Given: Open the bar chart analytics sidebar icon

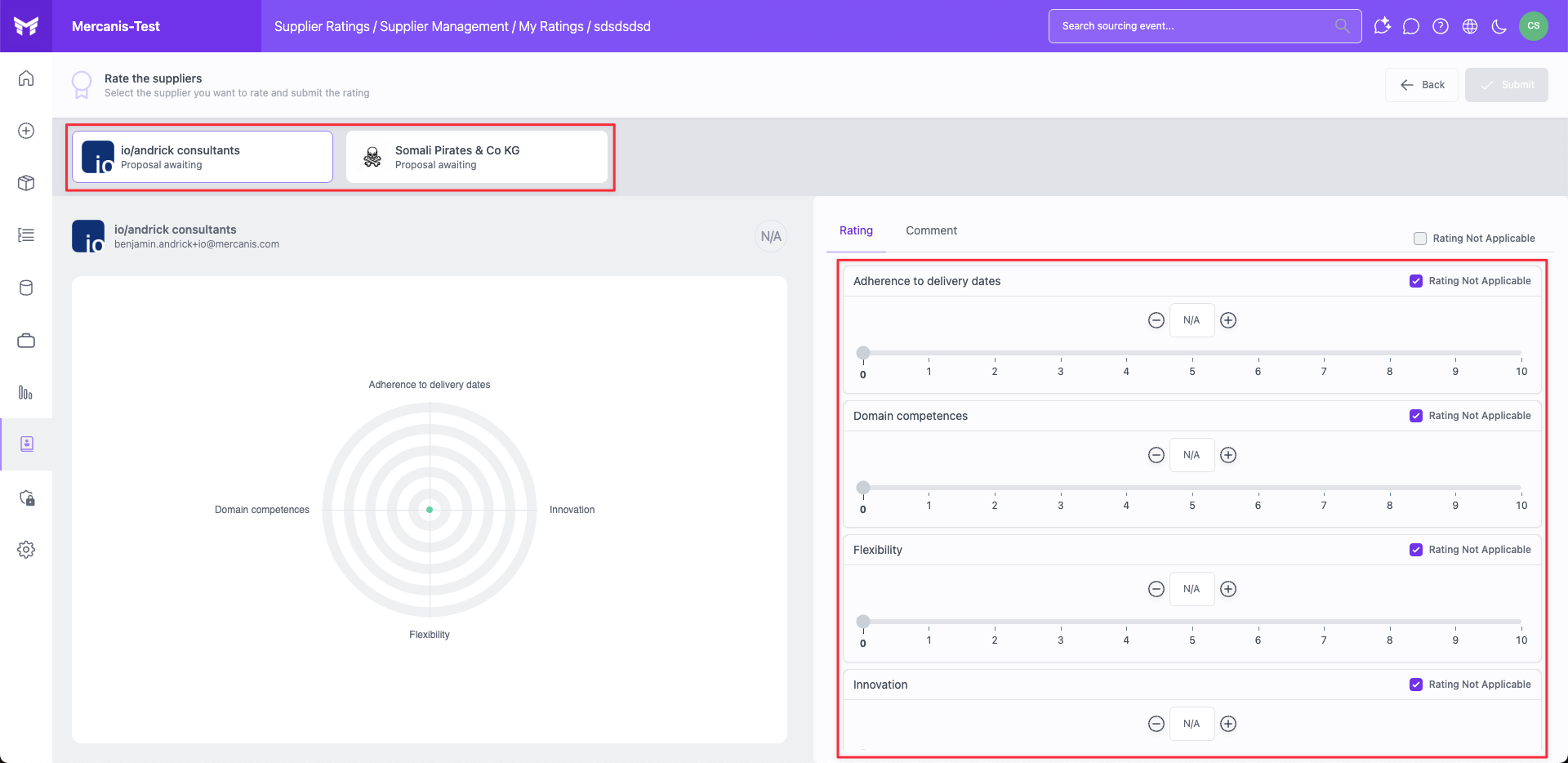Looking at the screenshot, I should pyautogui.click(x=26, y=393).
